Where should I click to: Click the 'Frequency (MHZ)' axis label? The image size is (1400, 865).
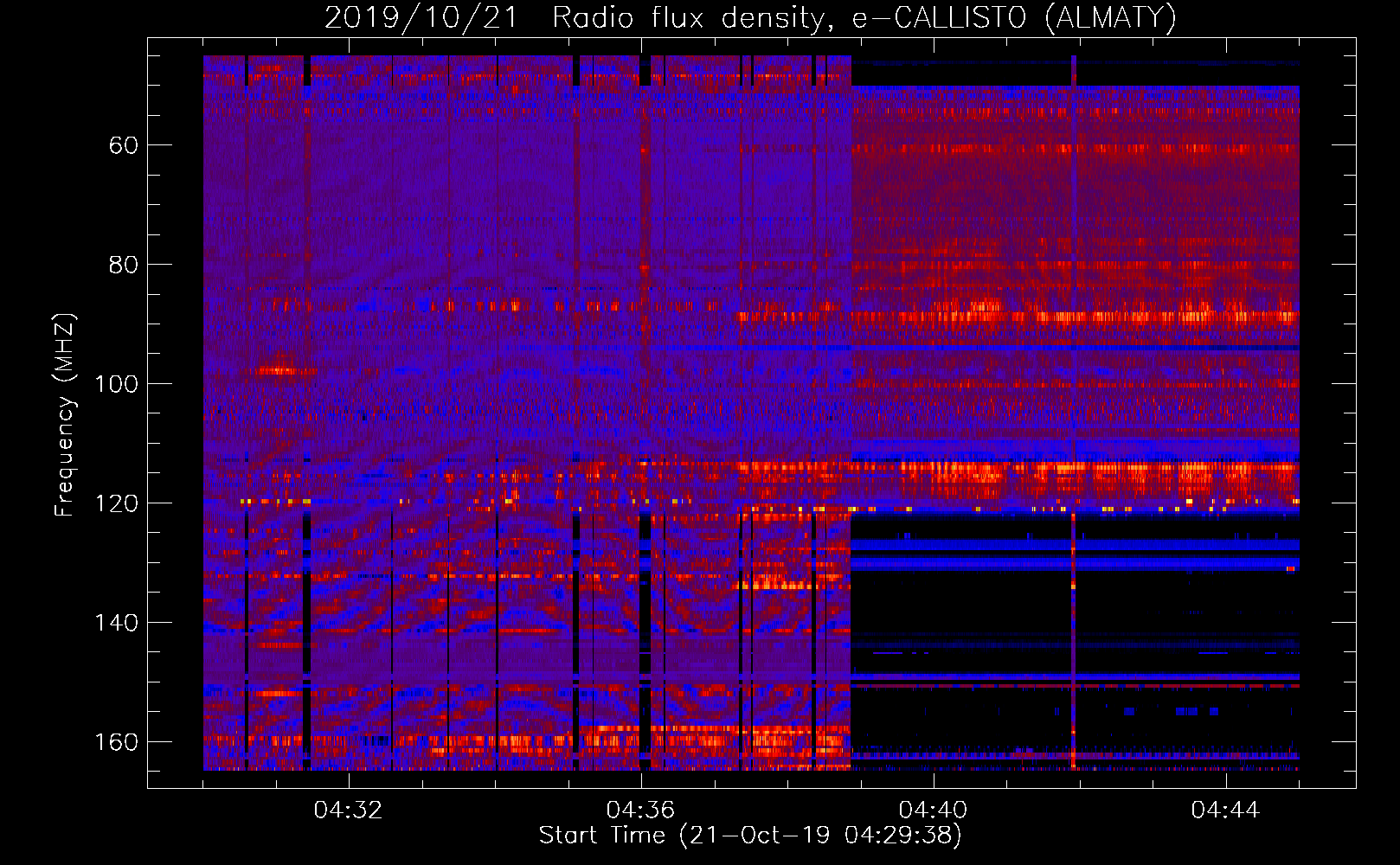click(x=65, y=414)
